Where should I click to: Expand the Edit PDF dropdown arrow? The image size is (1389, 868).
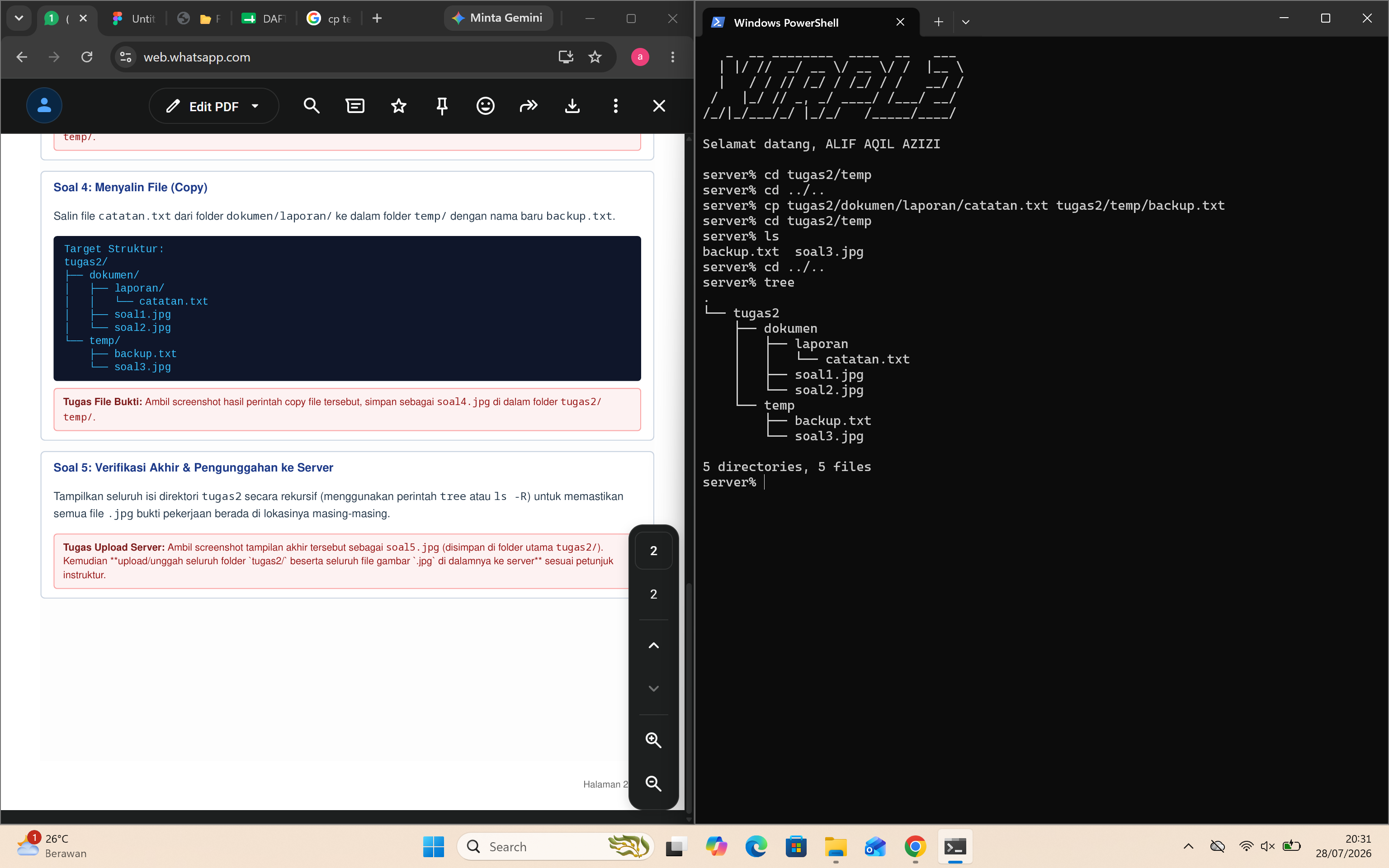coord(255,106)
